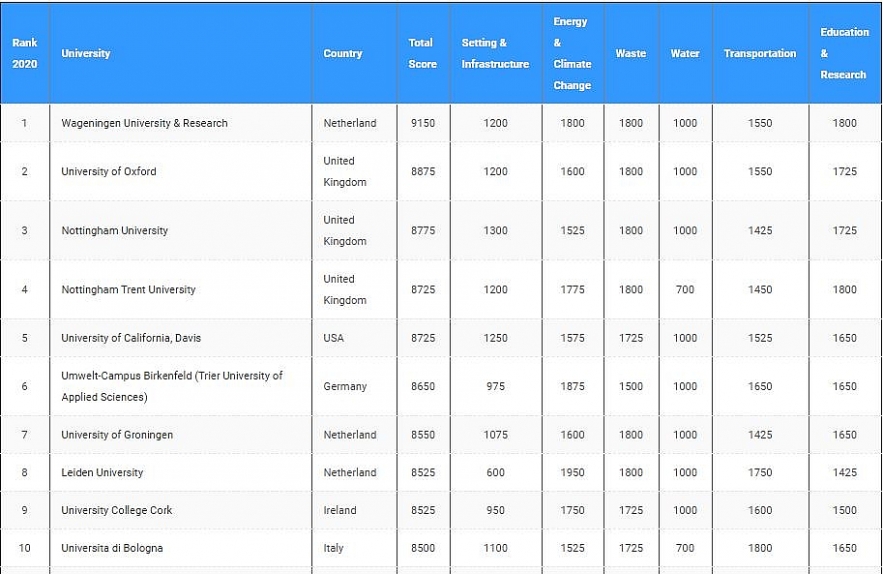883x574 pixels.
Task: Click Setting & Infrastructure value 1300
Action: click(496, 230)
